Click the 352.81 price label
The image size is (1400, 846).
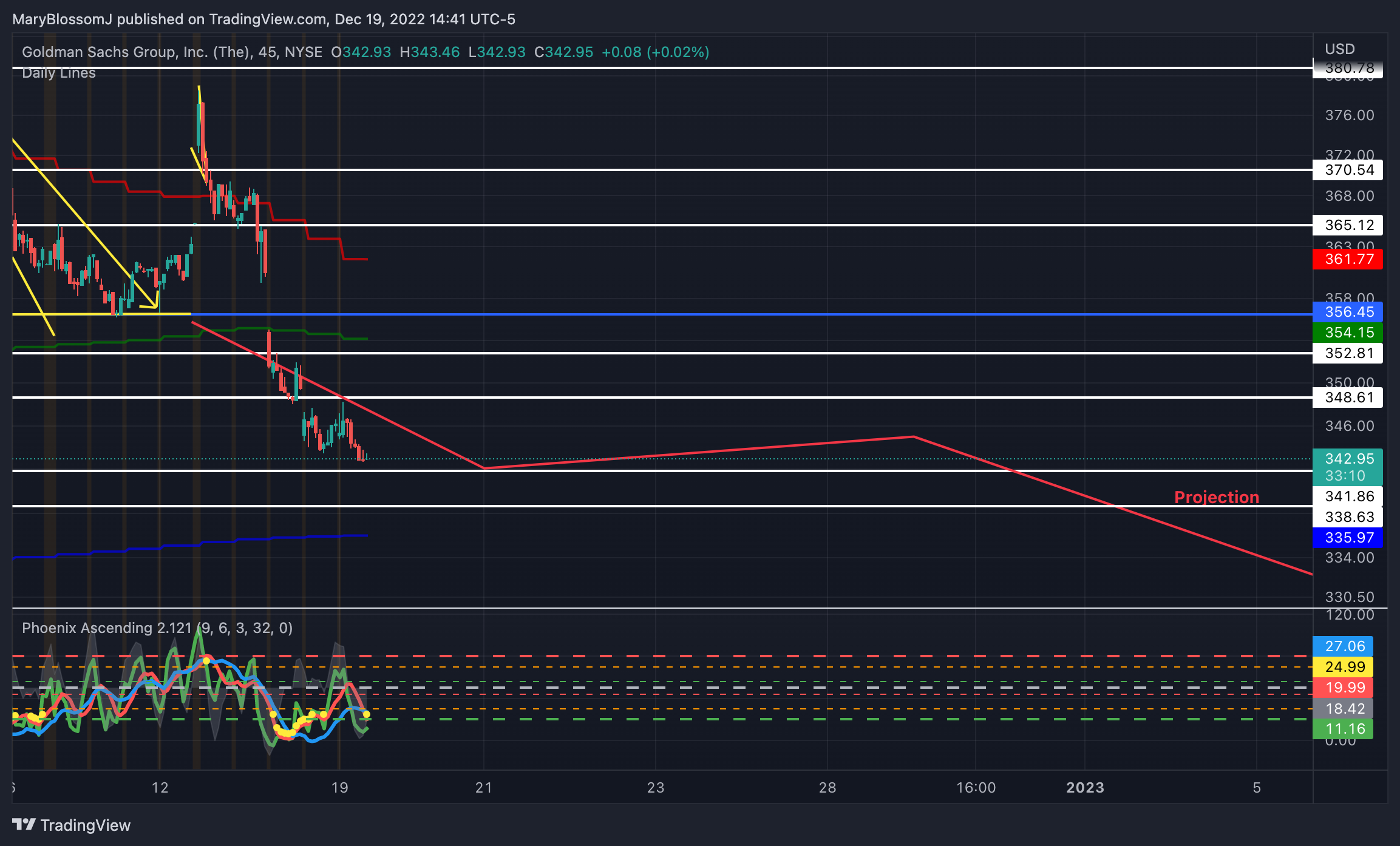[1347, 353]
